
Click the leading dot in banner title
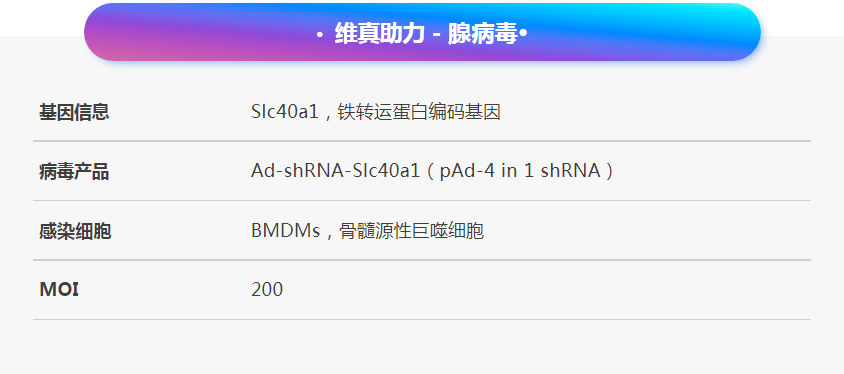pyautogui.click(x=320, y=36)
